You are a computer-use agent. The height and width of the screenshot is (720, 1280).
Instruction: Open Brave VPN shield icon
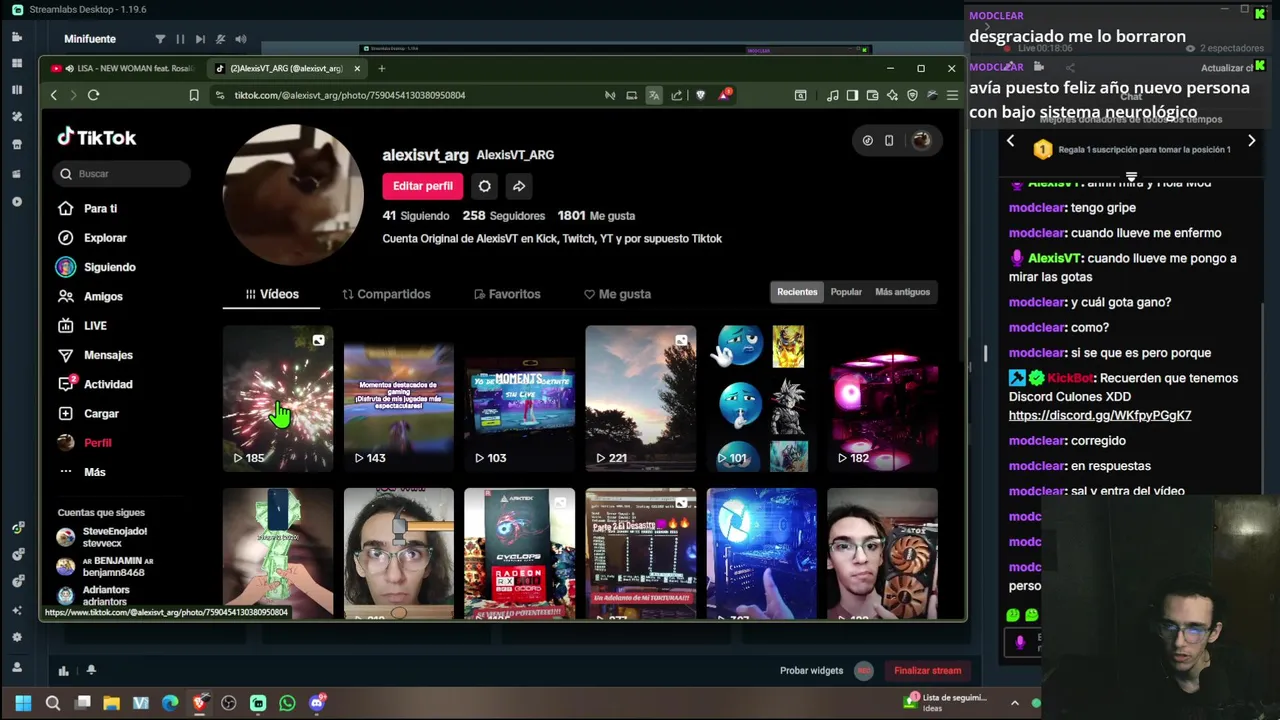point(912,95)
